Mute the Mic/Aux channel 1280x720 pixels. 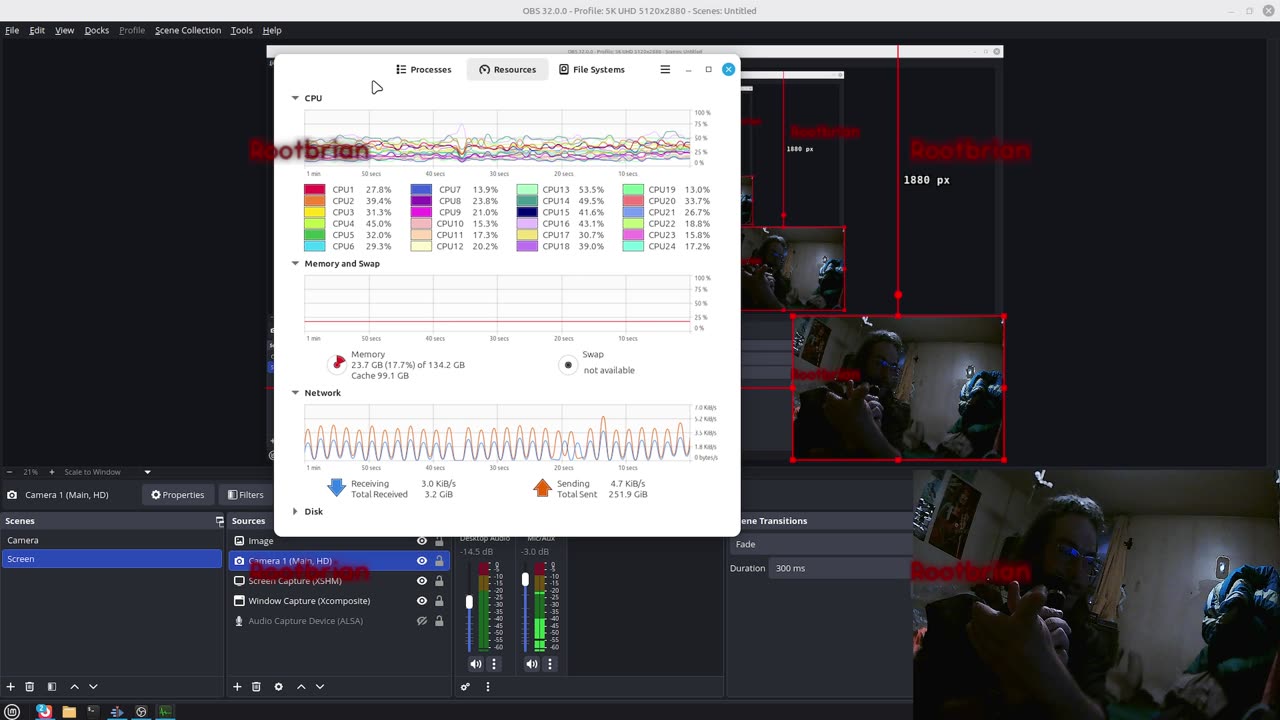532,664
